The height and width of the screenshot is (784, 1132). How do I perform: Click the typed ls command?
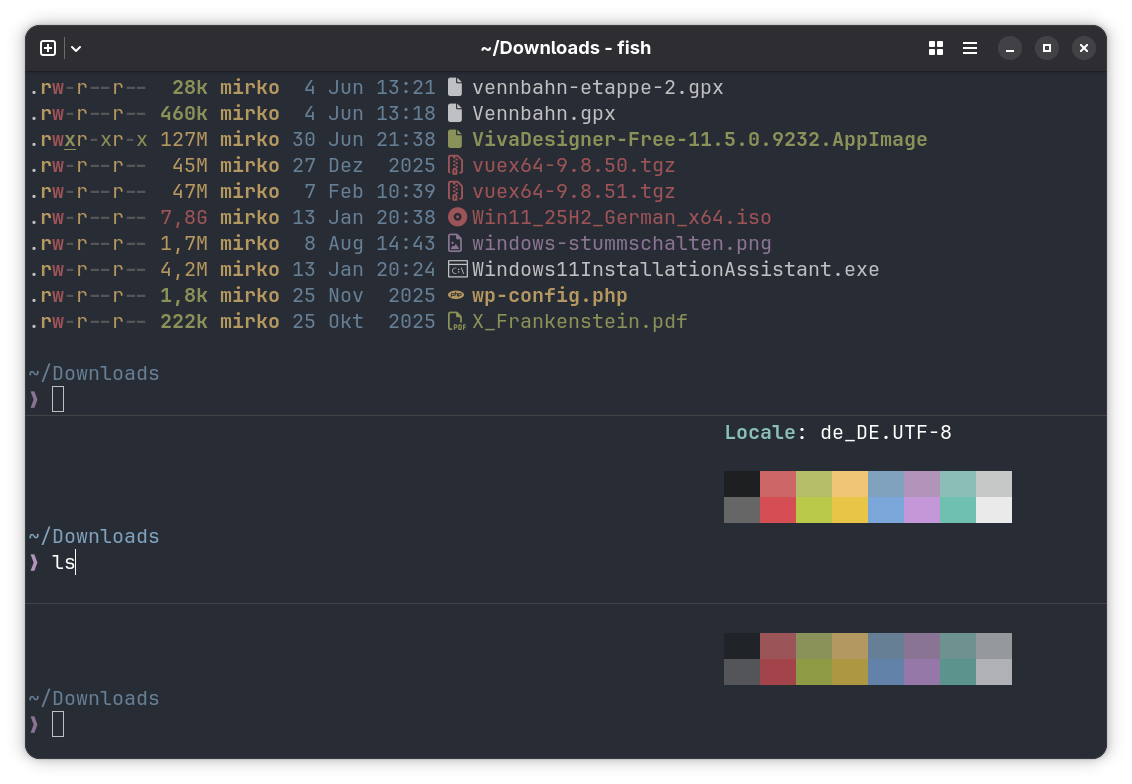[x=64, y=562]
